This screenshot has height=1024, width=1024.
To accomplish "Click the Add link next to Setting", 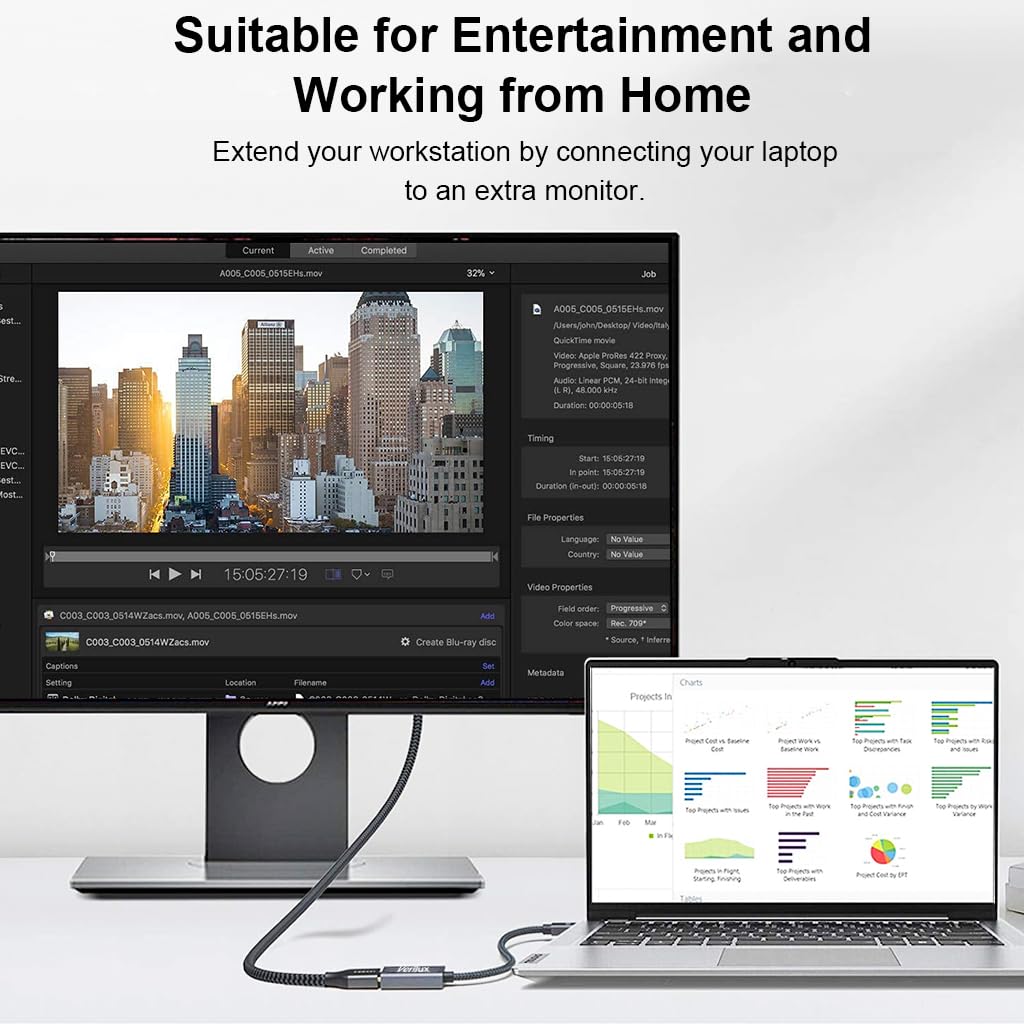I will click(x=488, y=682).
